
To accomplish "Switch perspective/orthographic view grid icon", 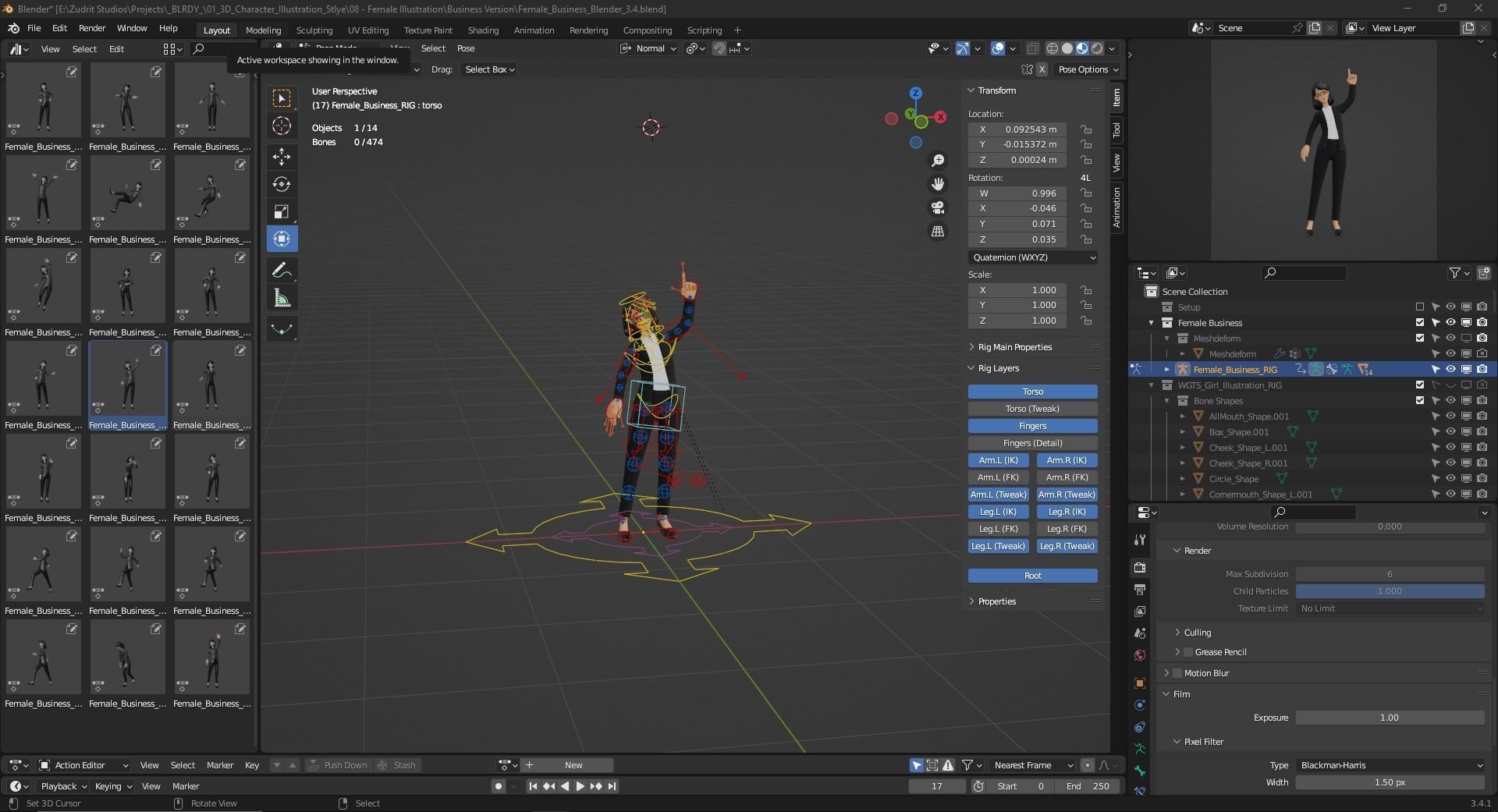I will [x=938, y=231].
